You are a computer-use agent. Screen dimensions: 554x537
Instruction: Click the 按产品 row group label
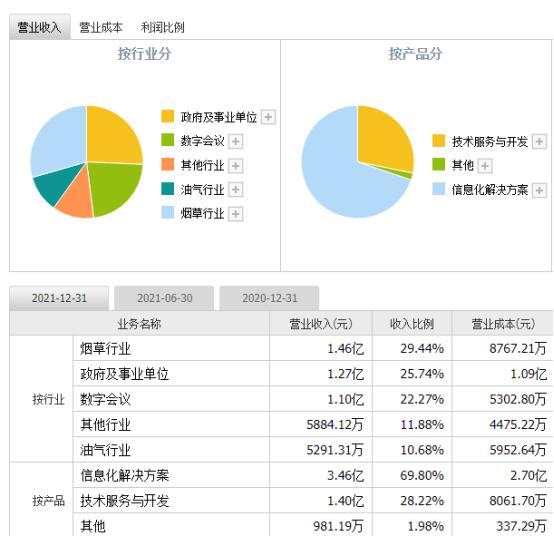[48, 501]
